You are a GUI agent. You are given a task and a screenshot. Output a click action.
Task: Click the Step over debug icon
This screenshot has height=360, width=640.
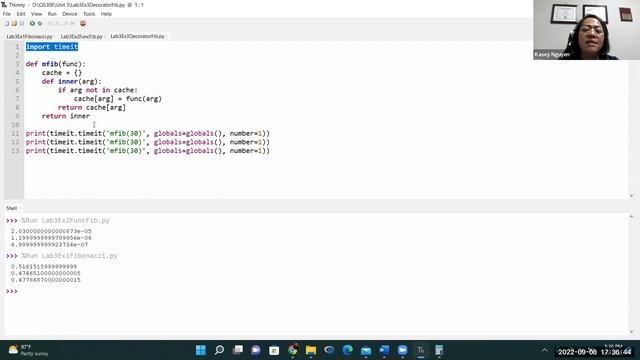click(50, 24)
